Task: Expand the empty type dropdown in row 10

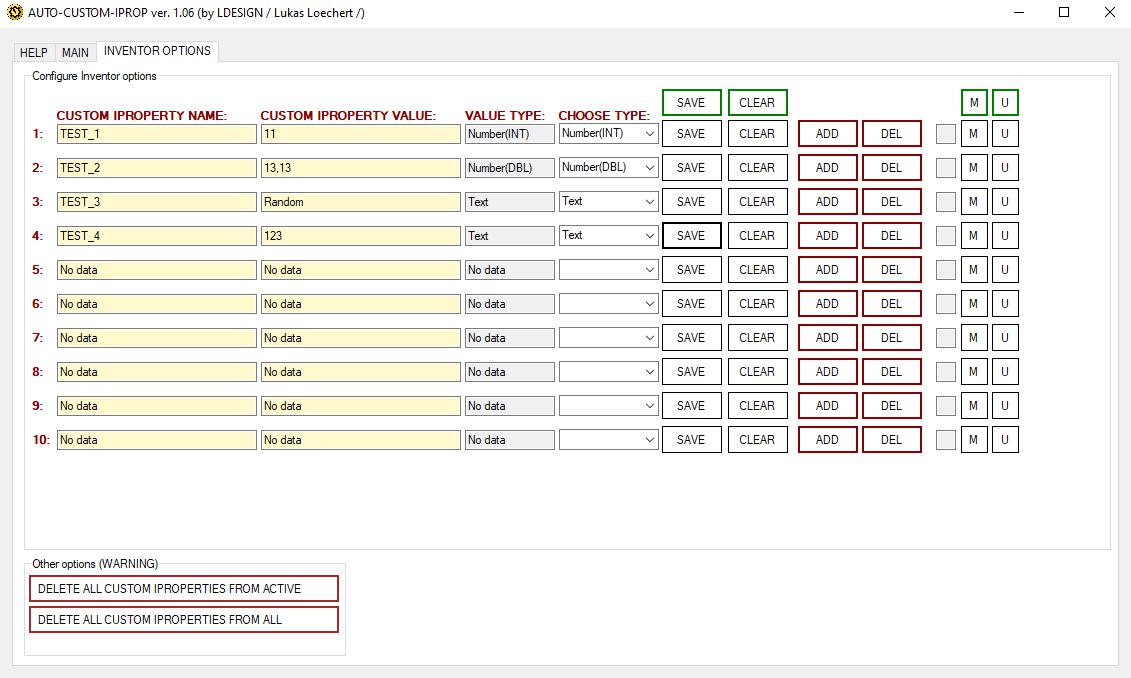Action: pyautogui.click(x=608, y=439)
